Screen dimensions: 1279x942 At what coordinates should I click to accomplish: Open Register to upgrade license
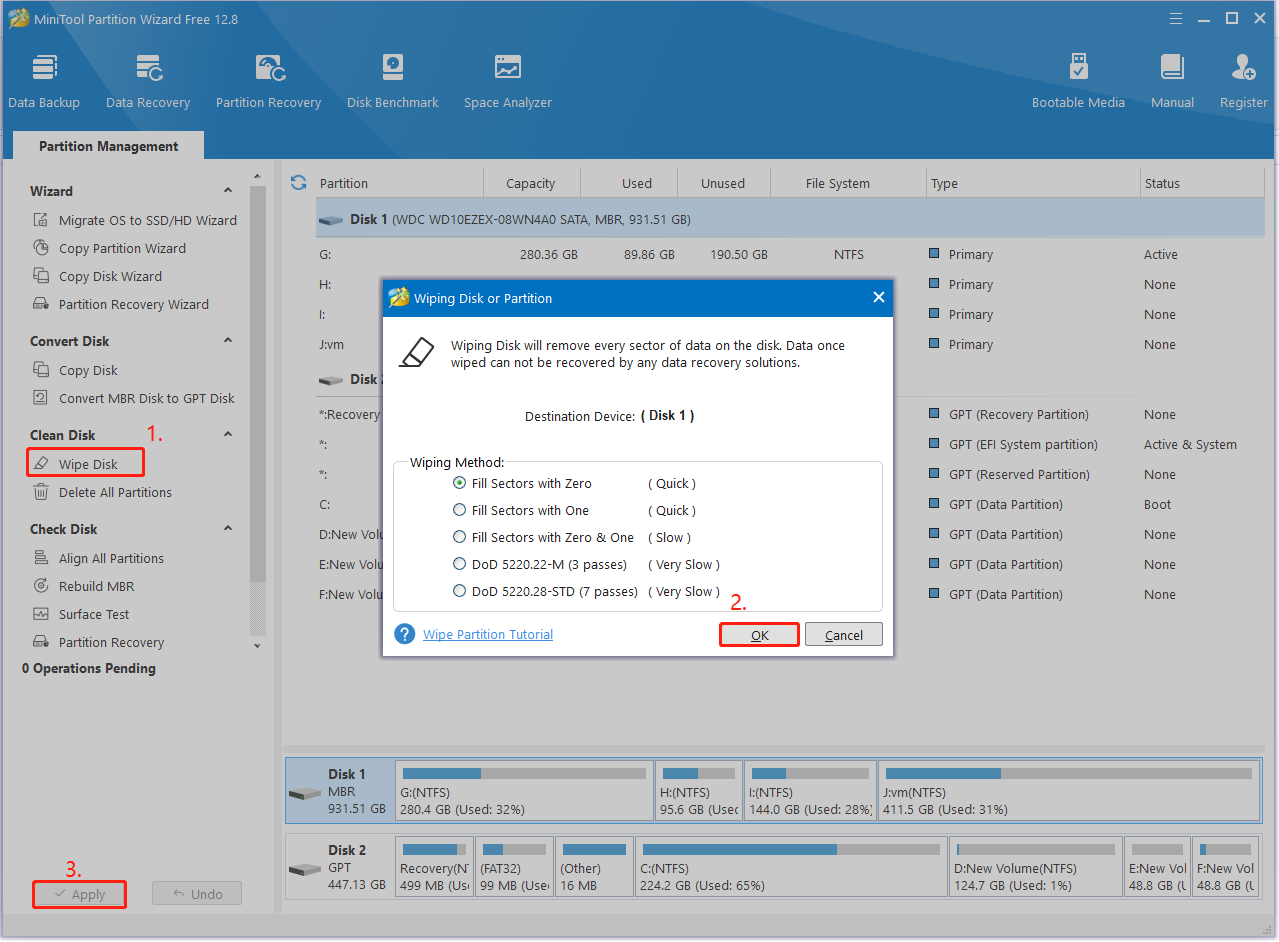click(x=1243, y=78)
